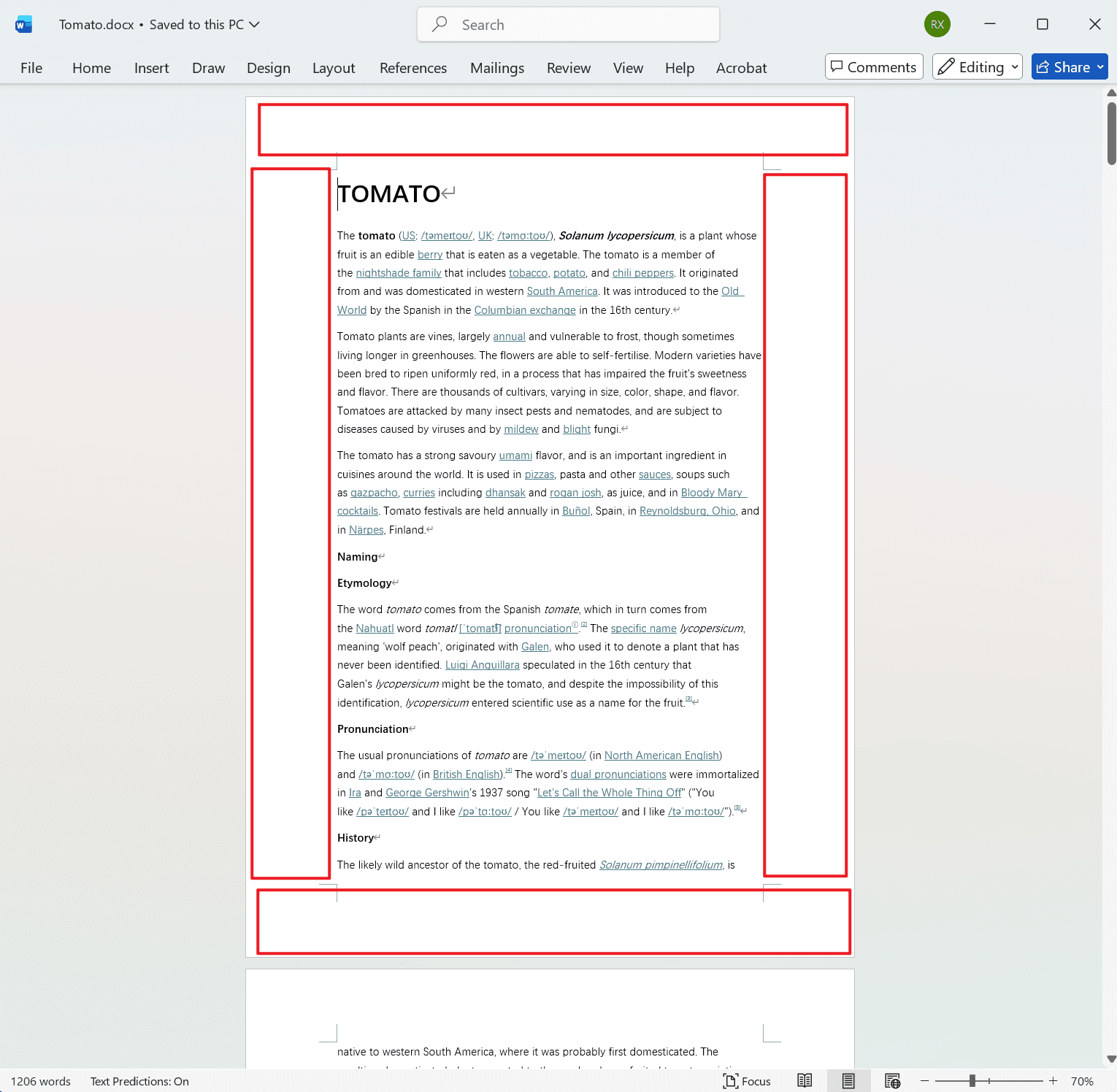
Task: Activate Focus toggle in status bar
Action: (x=747, y=1081)
